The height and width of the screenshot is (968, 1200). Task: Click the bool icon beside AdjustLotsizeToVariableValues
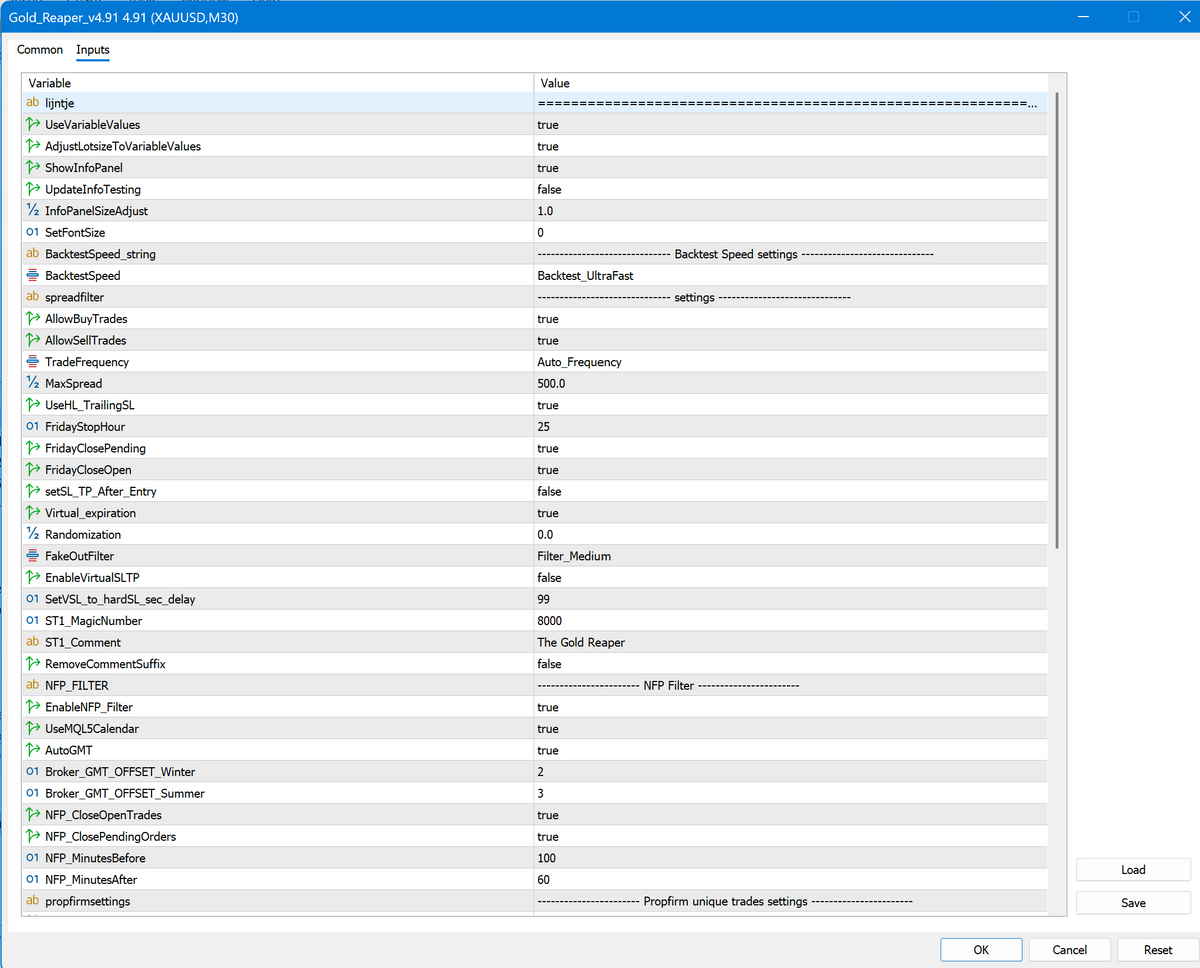coord(33,146)
